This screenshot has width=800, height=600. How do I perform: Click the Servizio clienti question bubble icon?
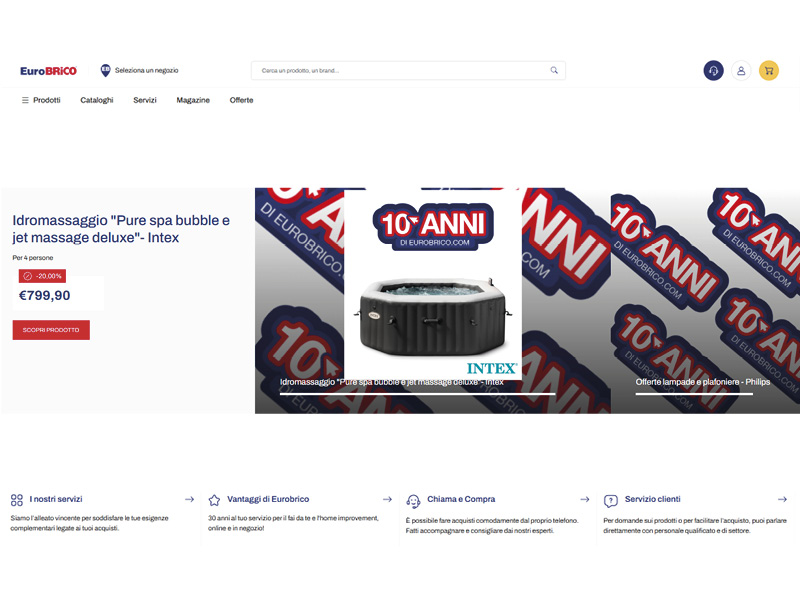611,501
